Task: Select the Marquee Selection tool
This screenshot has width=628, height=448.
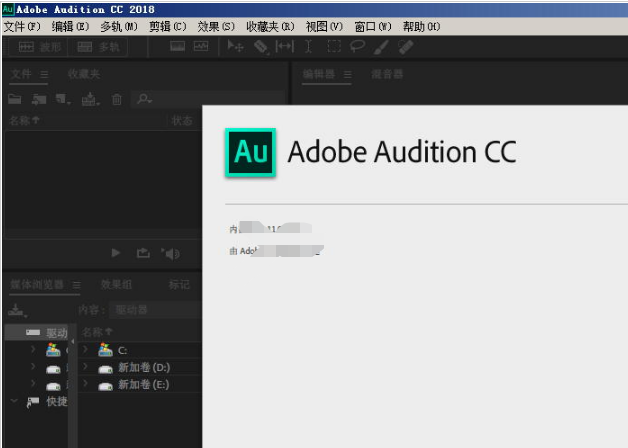Action: pos(334,46)
